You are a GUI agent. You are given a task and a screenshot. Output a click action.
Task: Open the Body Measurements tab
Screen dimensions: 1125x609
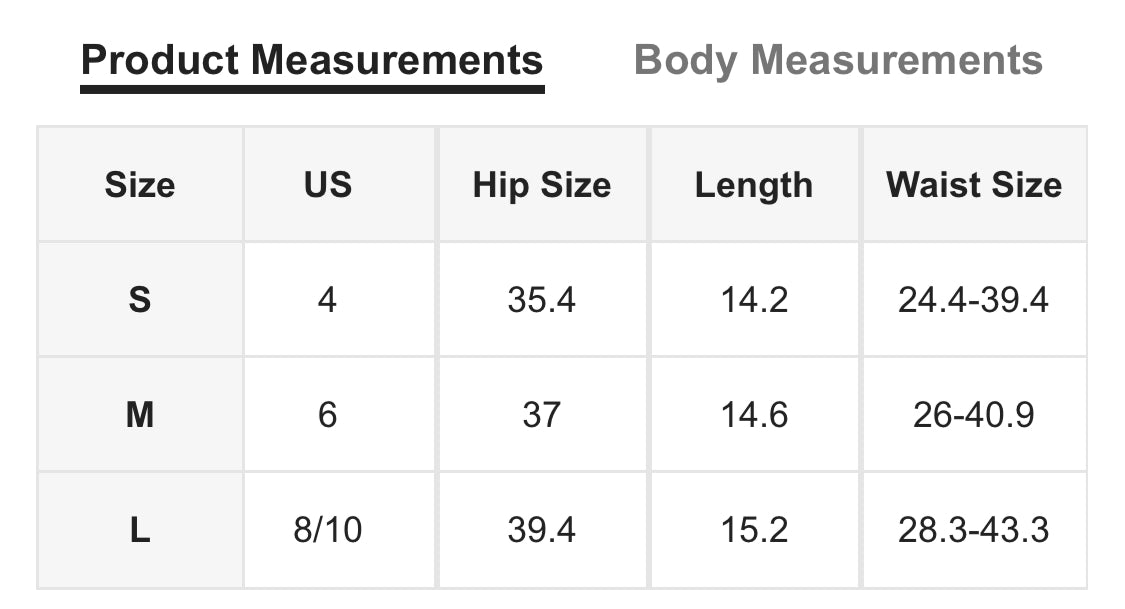(838, 60)
